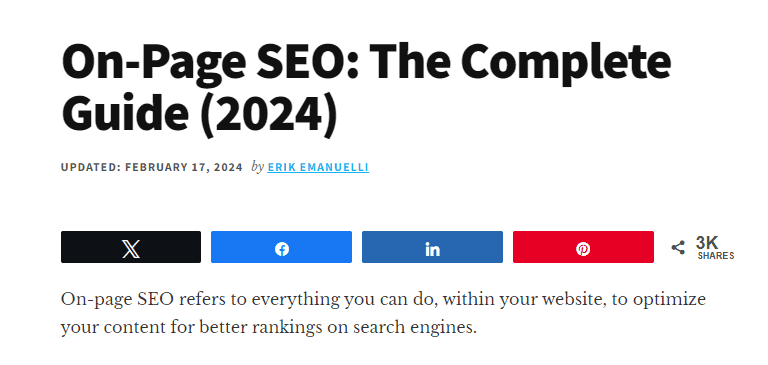Click the black X share button
This screenshot has width=768, height=365.
131,247
